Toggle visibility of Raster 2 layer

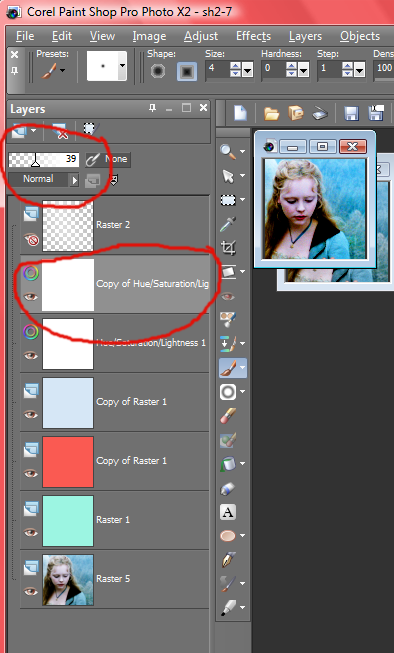(x=31, y=239)
